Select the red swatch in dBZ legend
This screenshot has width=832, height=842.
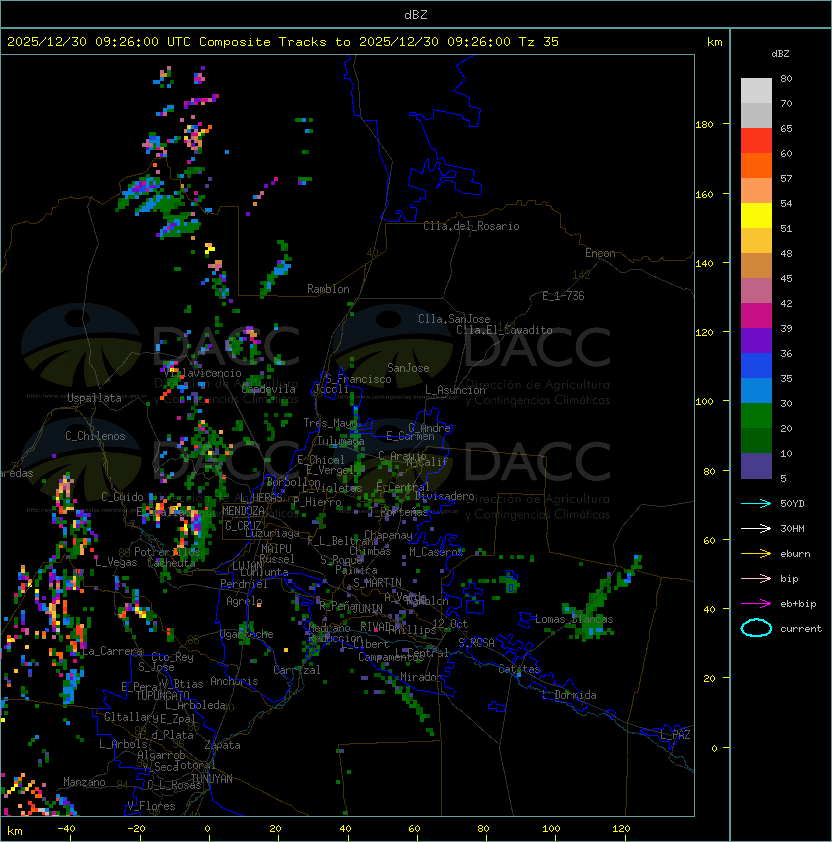coord(756,141)
